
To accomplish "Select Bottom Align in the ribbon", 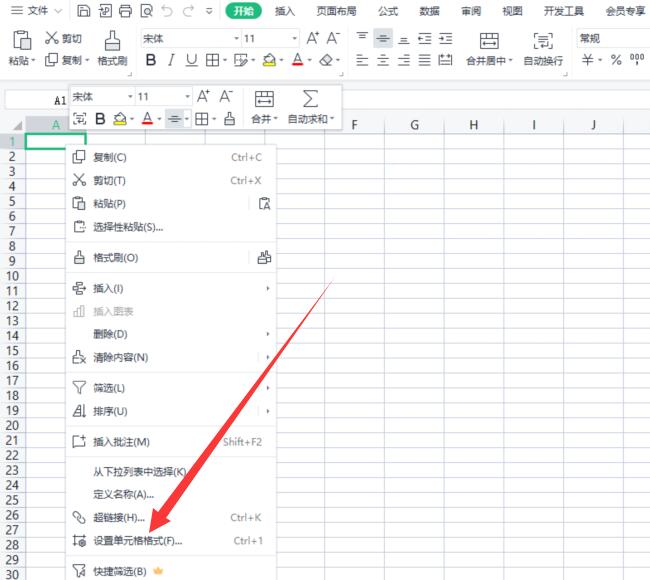I will click(404, 39).
